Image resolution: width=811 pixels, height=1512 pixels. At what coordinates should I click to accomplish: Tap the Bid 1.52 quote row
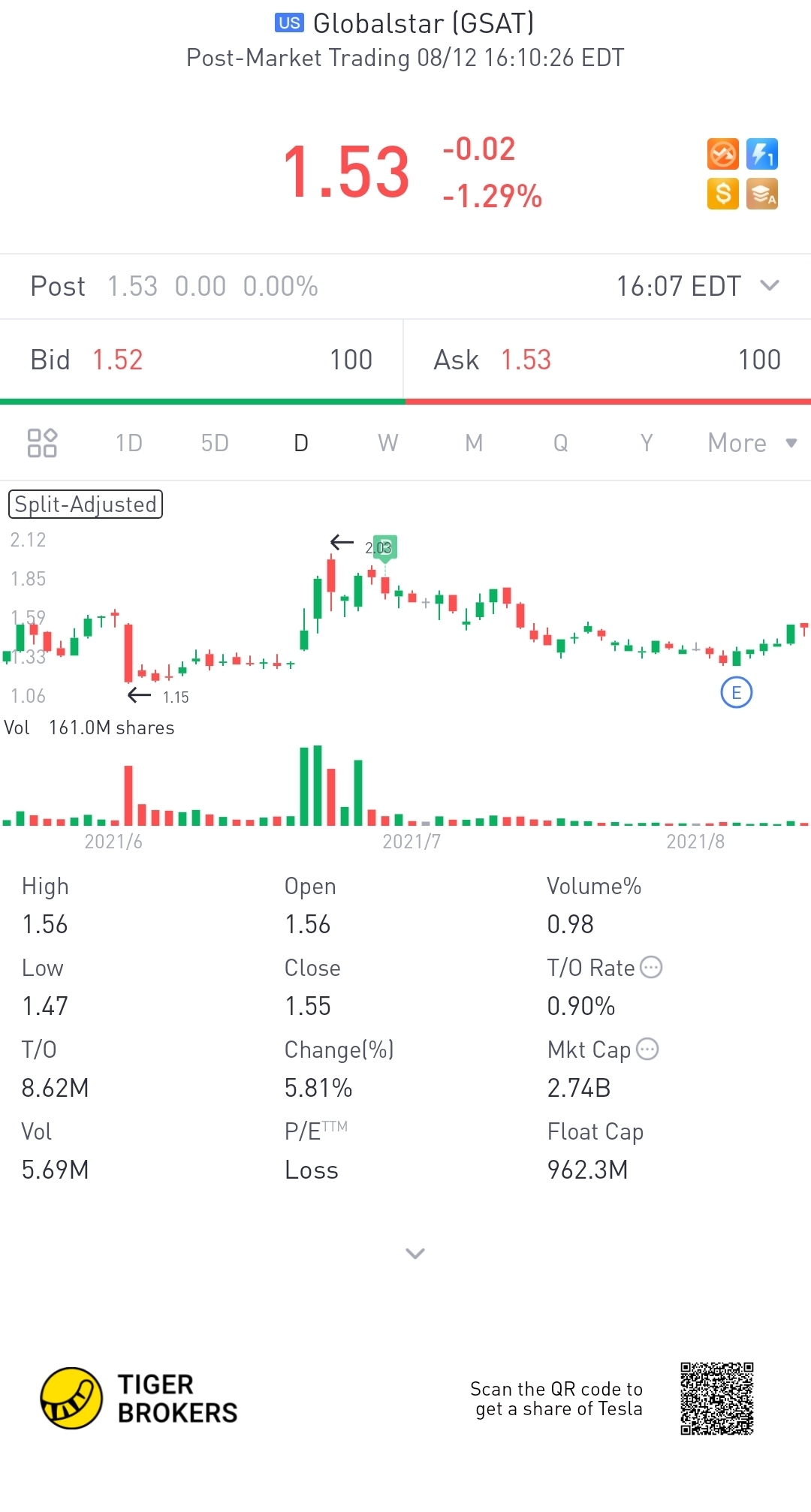pyautogui.click(x=201, y=360)
